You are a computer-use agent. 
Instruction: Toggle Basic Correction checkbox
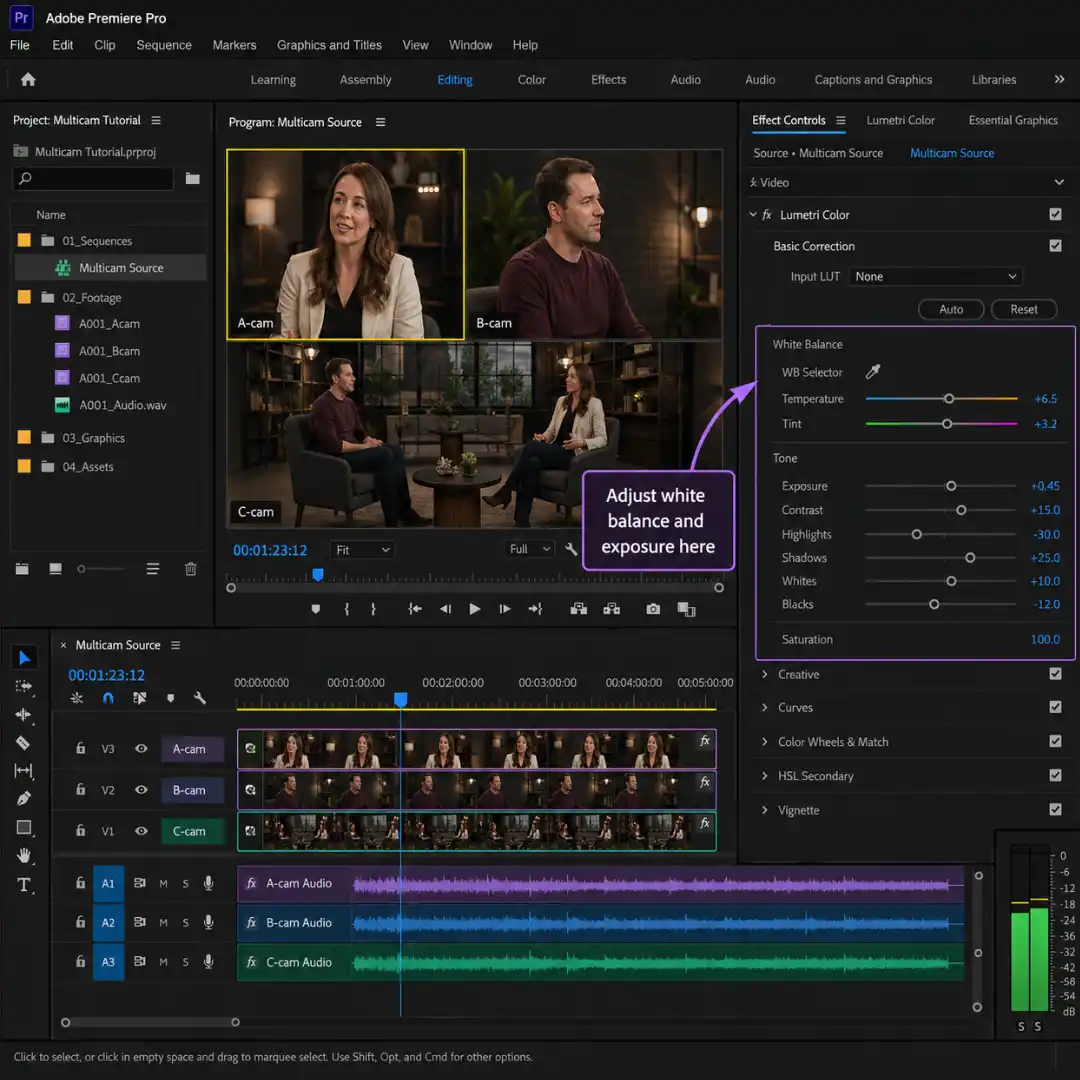pos(1055,246)
